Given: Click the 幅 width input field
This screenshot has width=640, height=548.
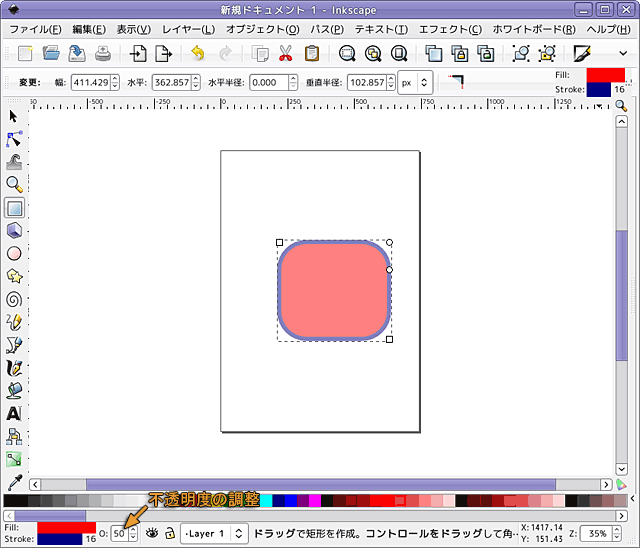Looking at the screenshot, I should tap(89, 83).
